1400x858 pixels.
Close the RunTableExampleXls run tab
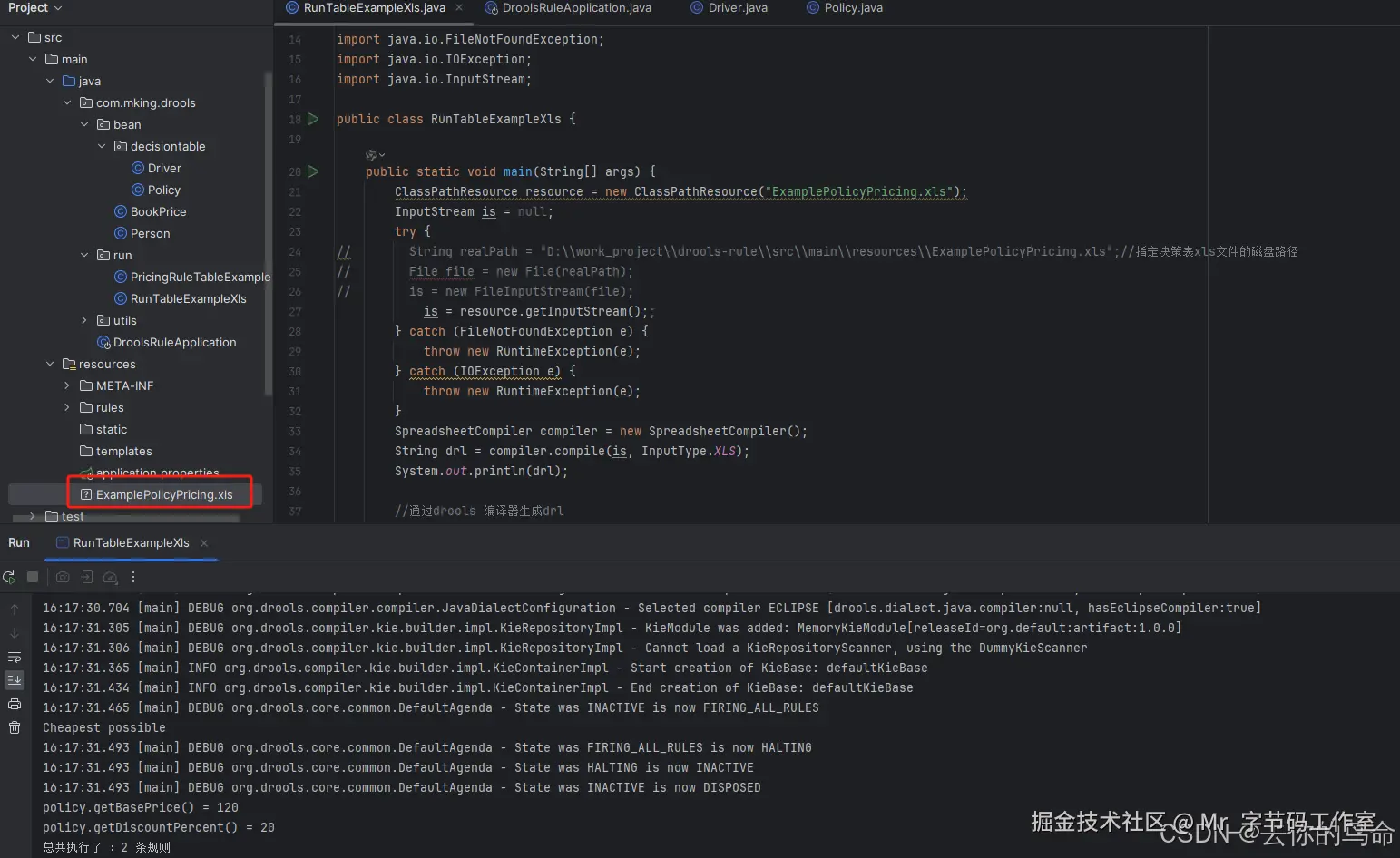(204, 543)
